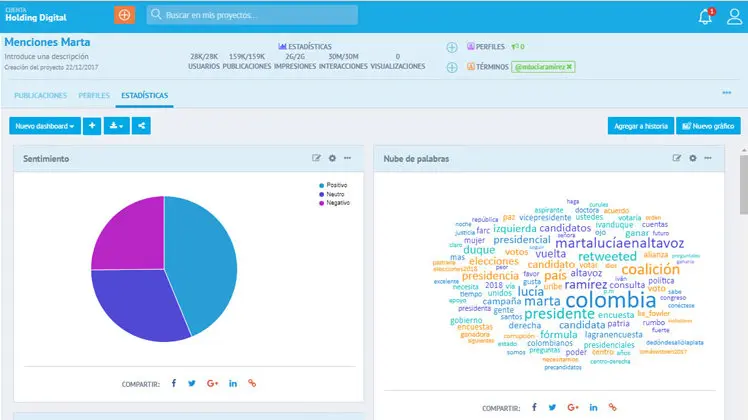
Task: Expand the Nuevo dashboard dropdown
Action: click(x=44, y=126)
